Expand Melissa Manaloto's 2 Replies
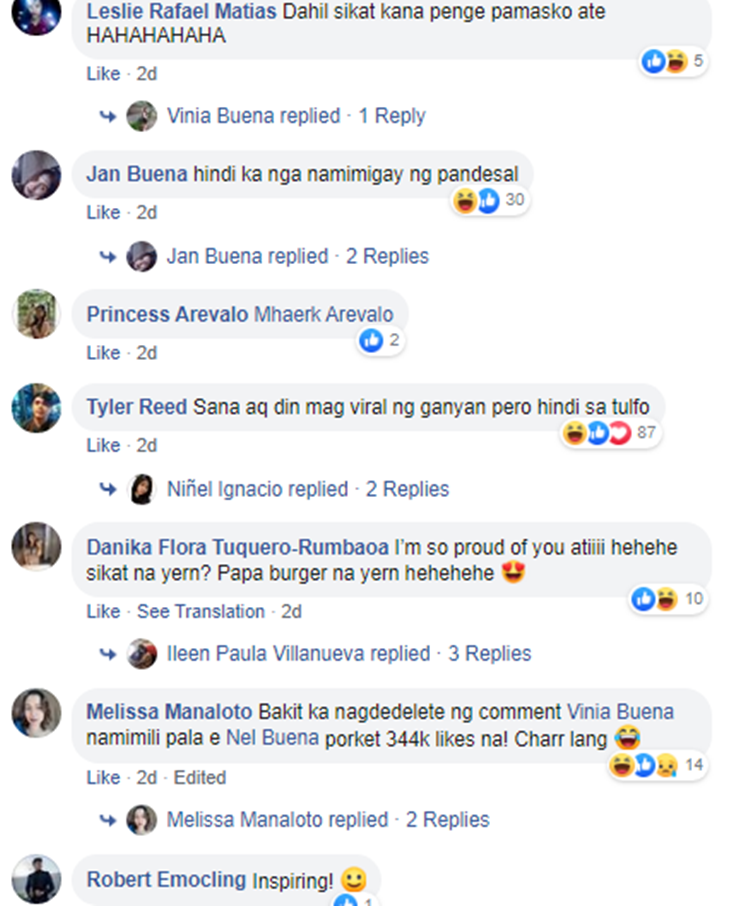750x906 pixels. click(447, 819)
